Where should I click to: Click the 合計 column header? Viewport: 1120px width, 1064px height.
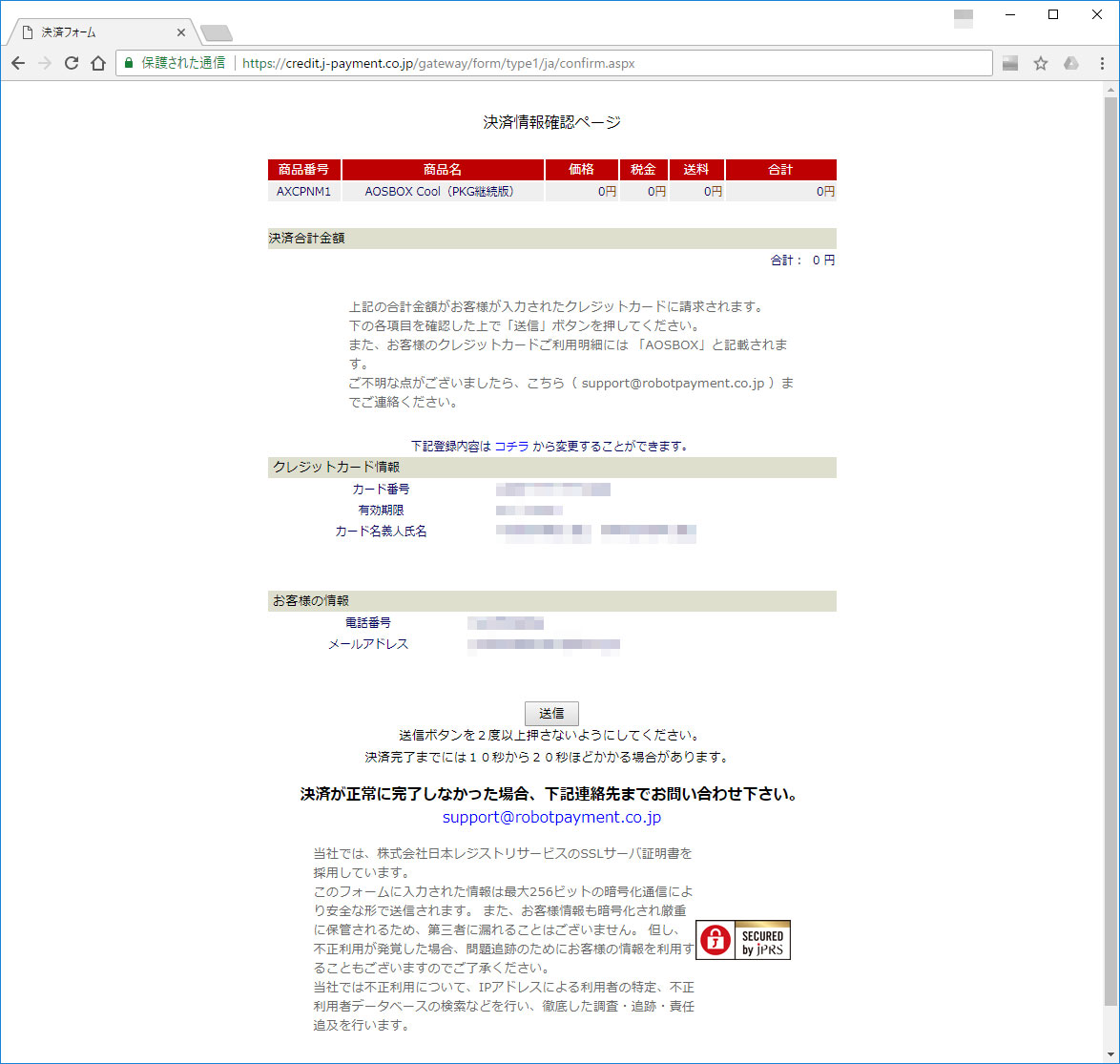pyautogui.click(x=780, y=169)
